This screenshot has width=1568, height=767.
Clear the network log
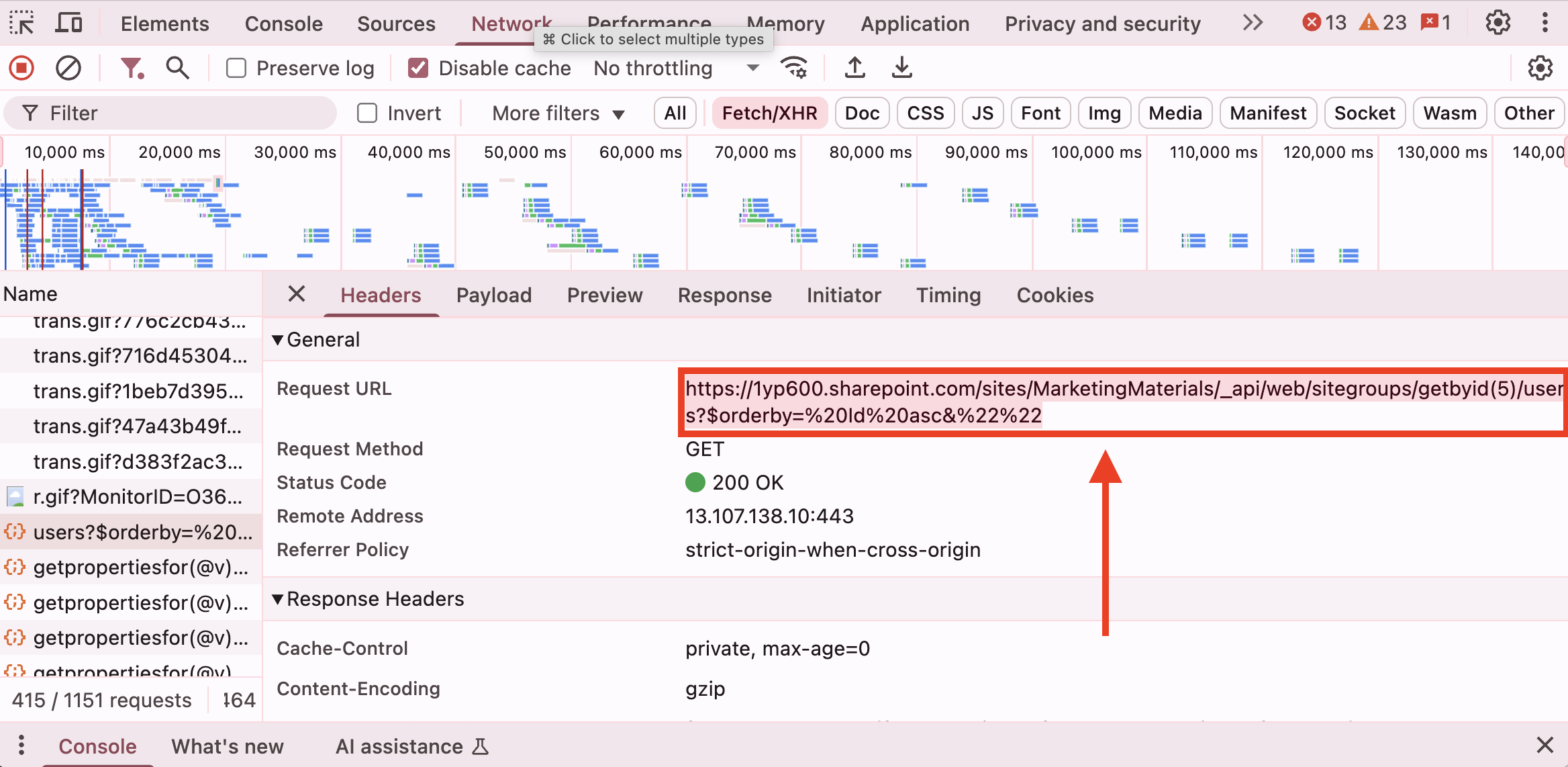click(68, 68)
